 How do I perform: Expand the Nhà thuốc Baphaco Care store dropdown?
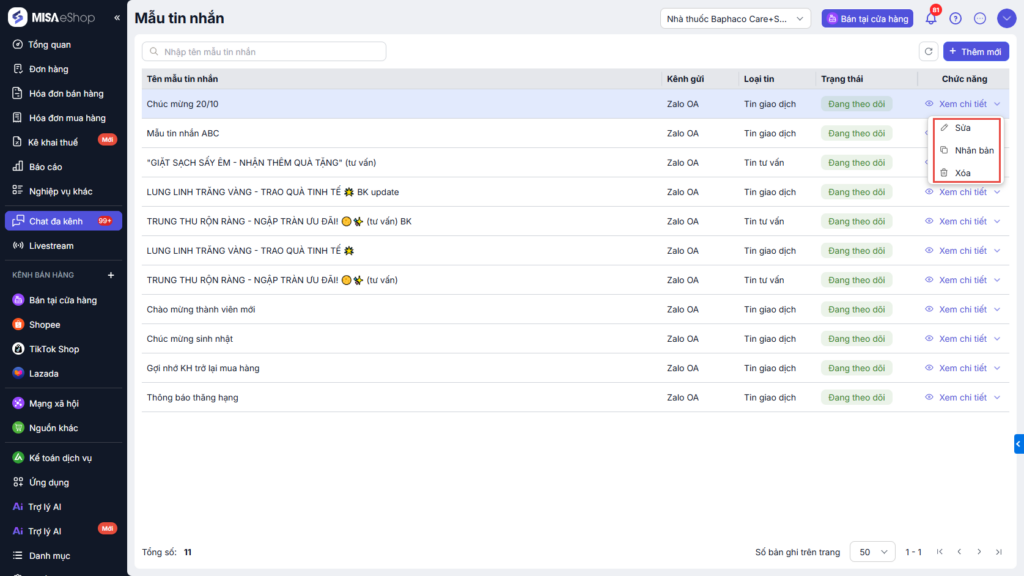click(x=735, y=19)
